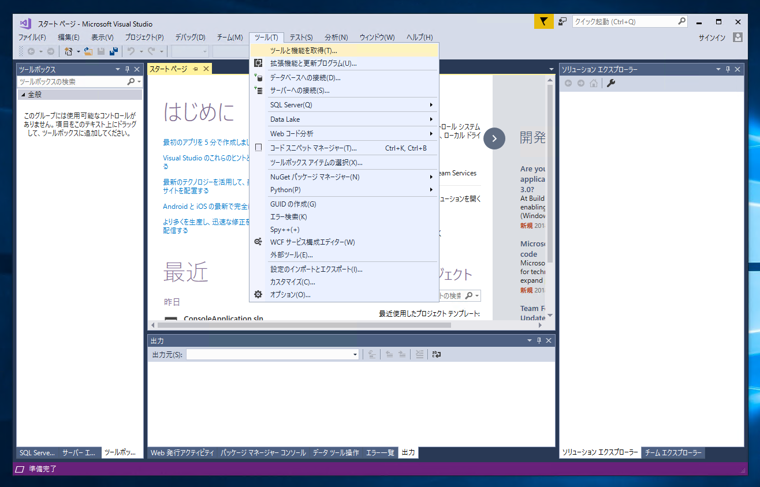760x487 pixels.
Task: Click the clear all icon in Output panel
Action: (x=419, y=355)
